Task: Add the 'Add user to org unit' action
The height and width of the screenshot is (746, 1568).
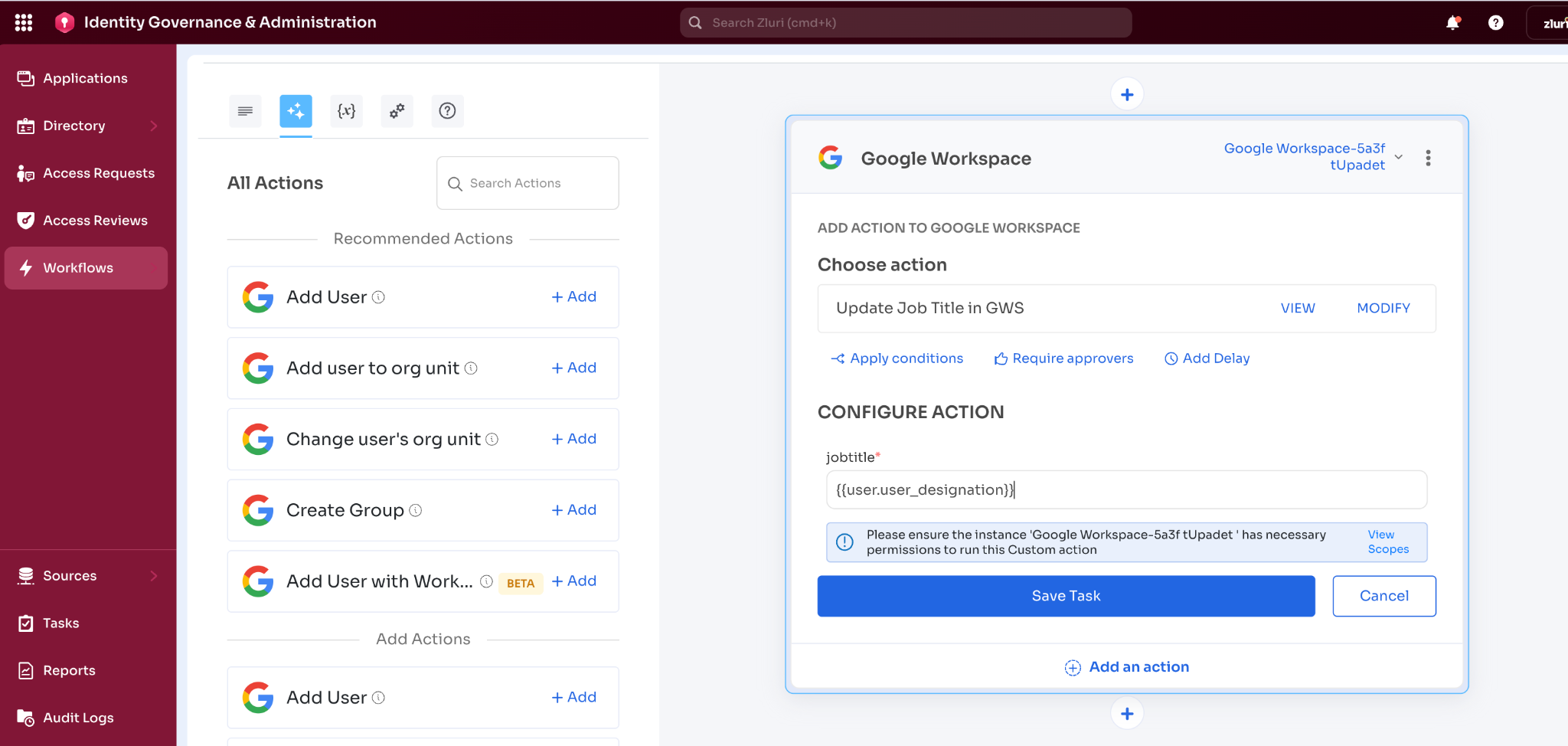Action: tap(574, 368)
